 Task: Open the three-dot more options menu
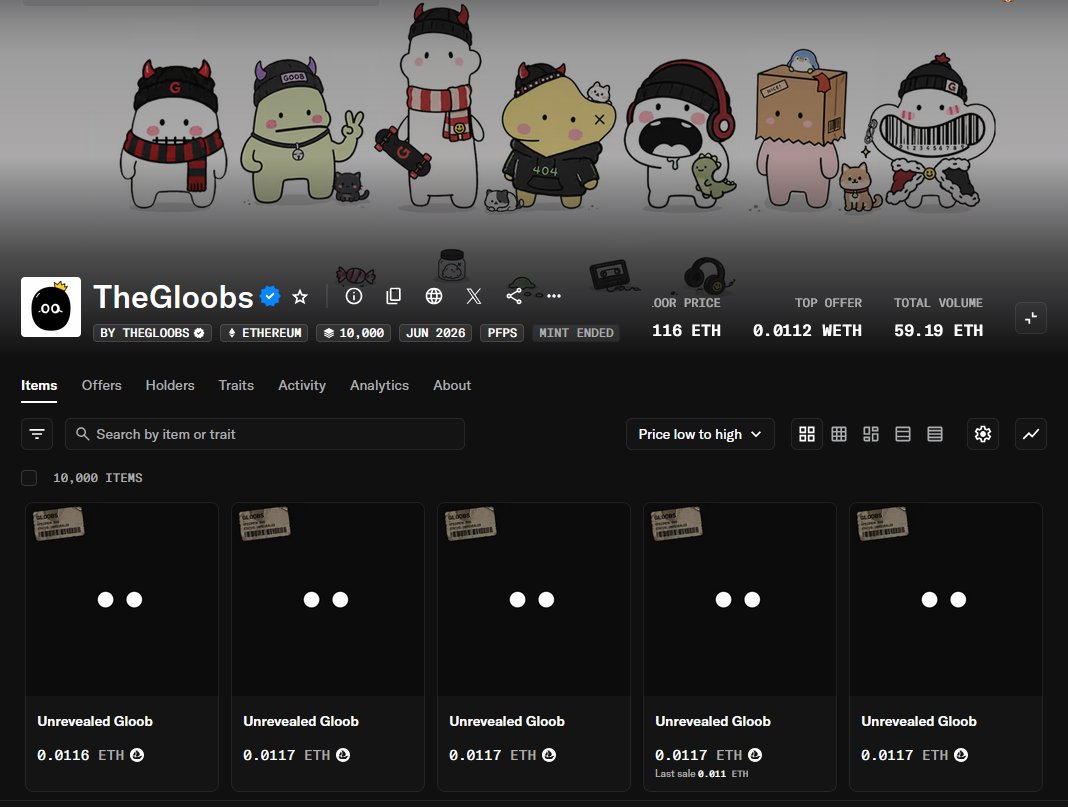pos(554,296)
